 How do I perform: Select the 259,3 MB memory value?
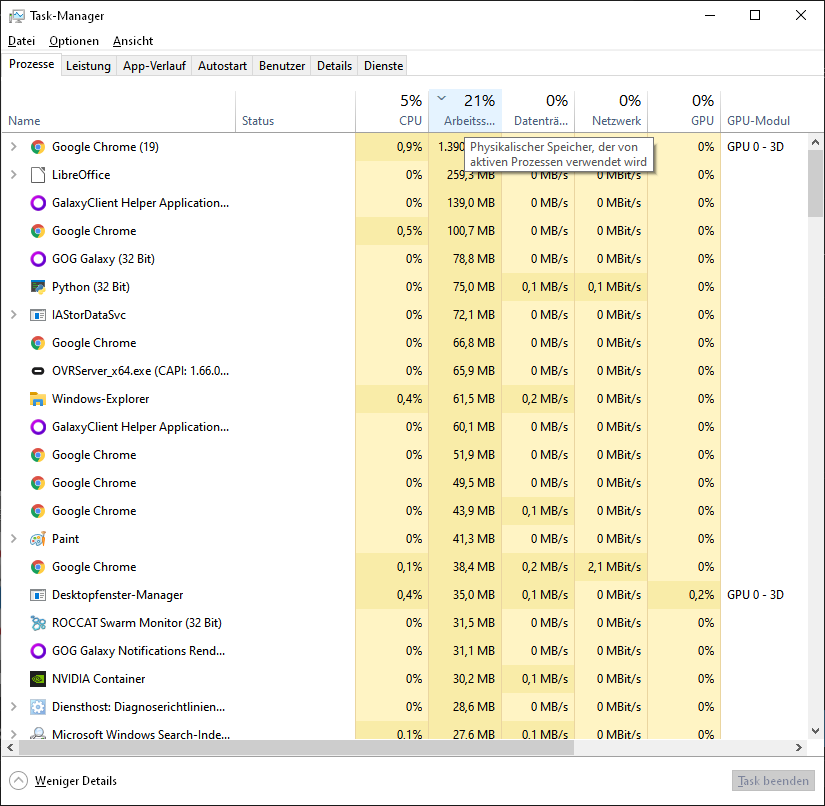pos(465,175)
